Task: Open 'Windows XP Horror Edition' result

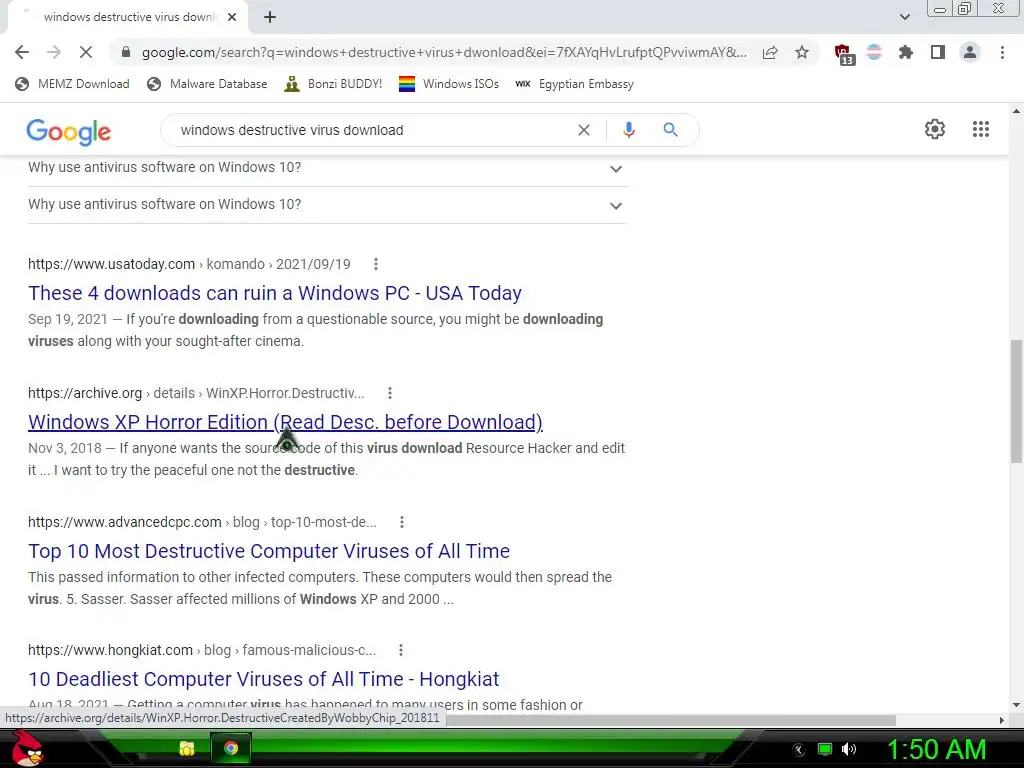Action: [285, 422]
